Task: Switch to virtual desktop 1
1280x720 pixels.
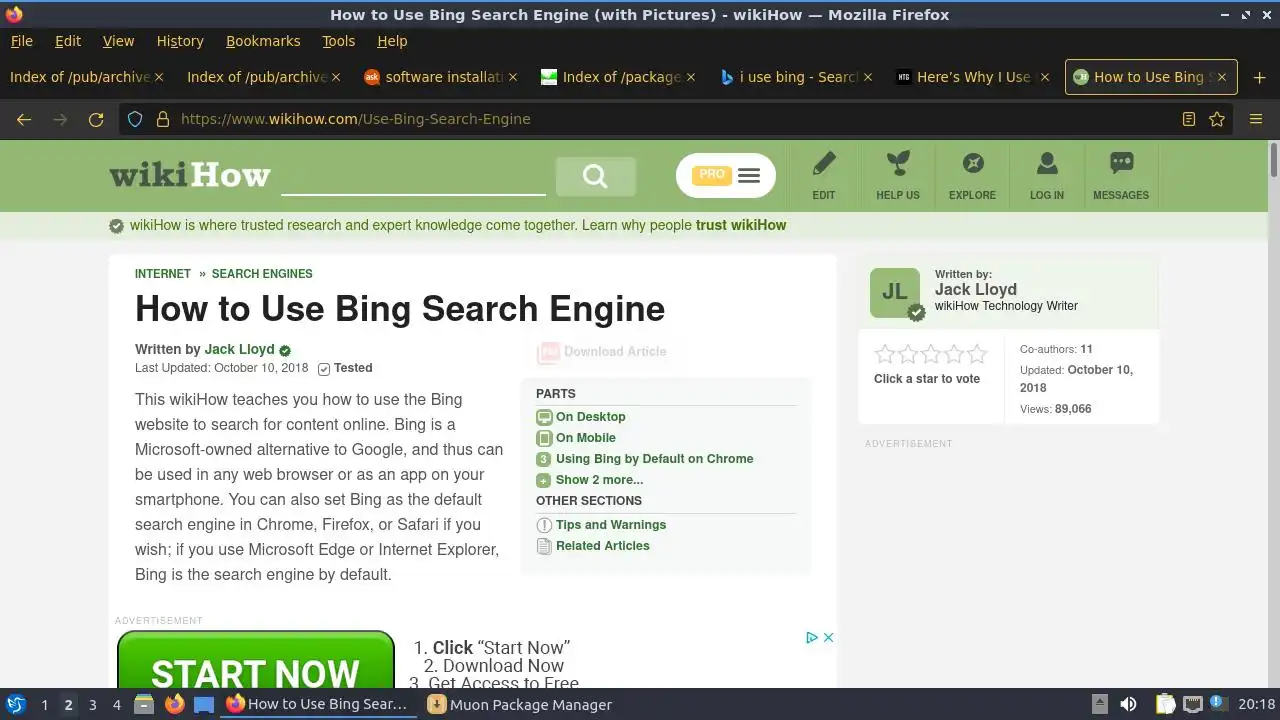Action: point(44,705)
